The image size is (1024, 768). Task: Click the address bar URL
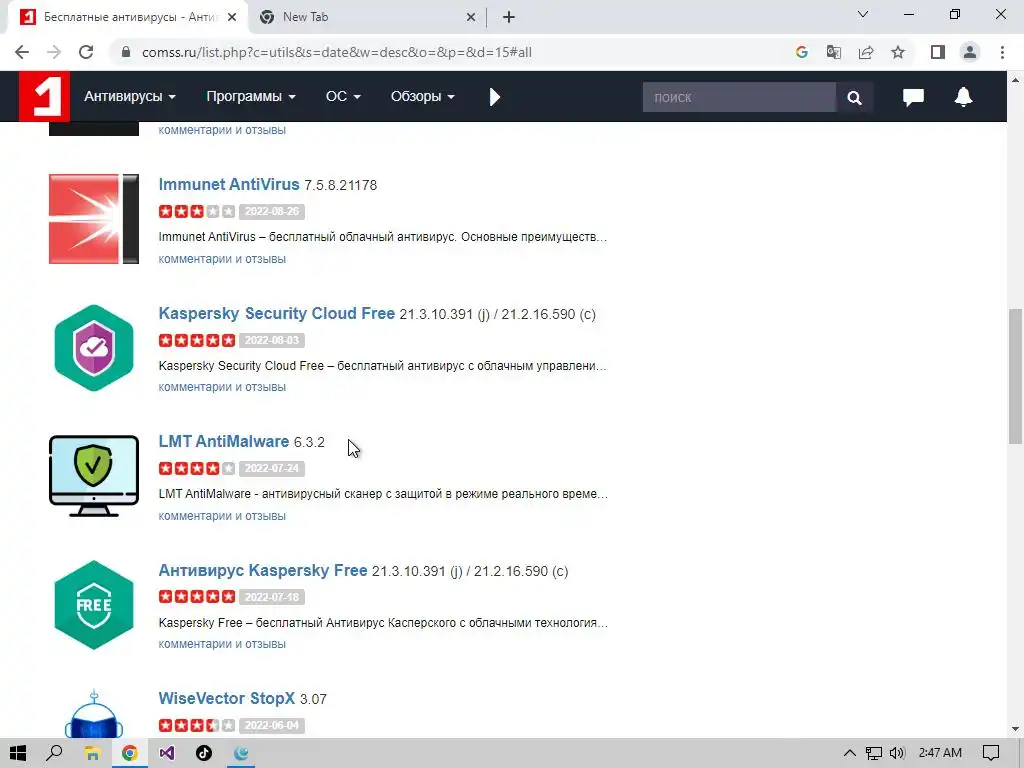336,52
